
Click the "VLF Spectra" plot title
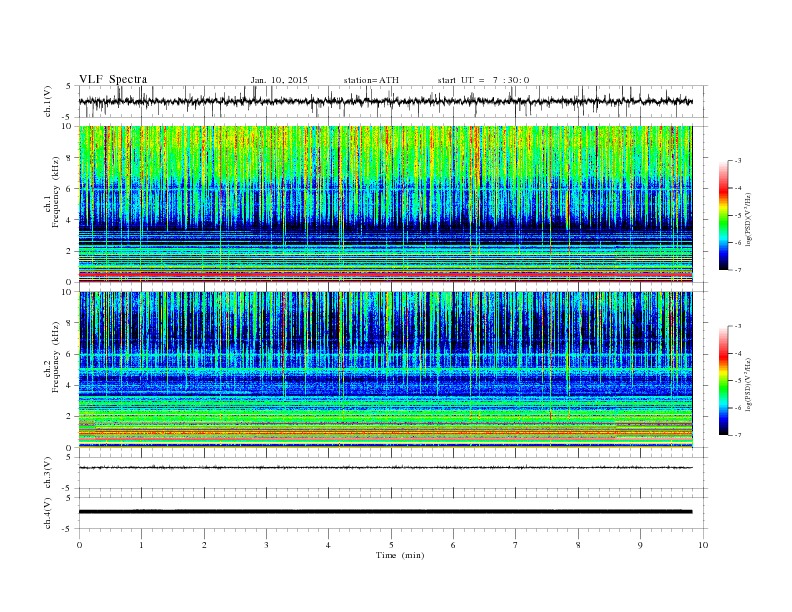(113, 79)
